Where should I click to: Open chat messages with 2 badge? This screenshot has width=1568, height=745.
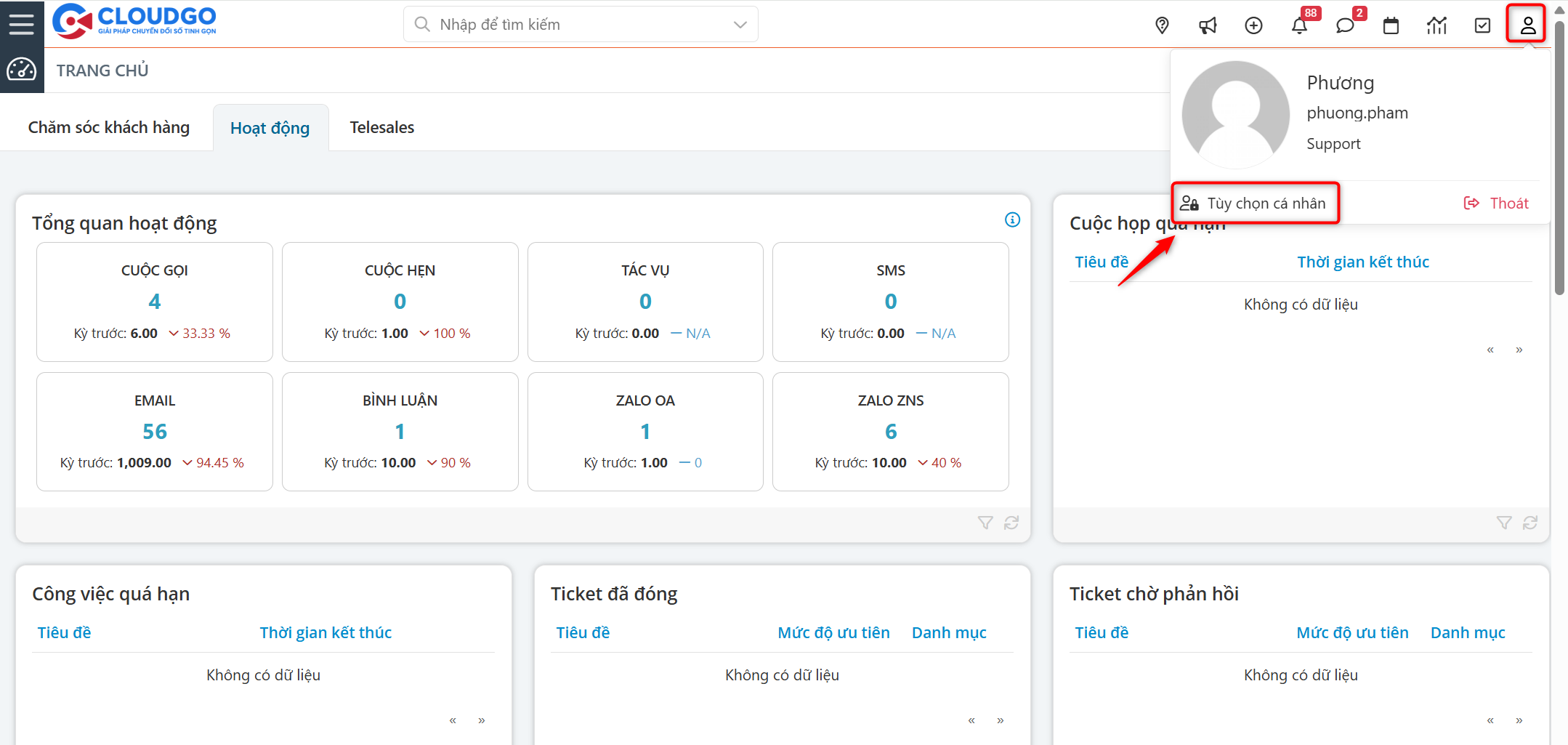click(1345, 25)
